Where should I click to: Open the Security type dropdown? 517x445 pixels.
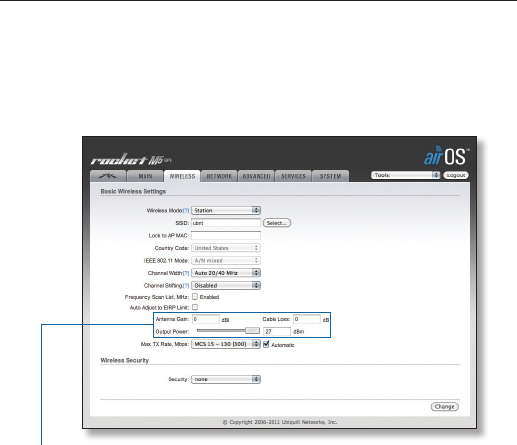pyautogui.click(x=226, y=379)
